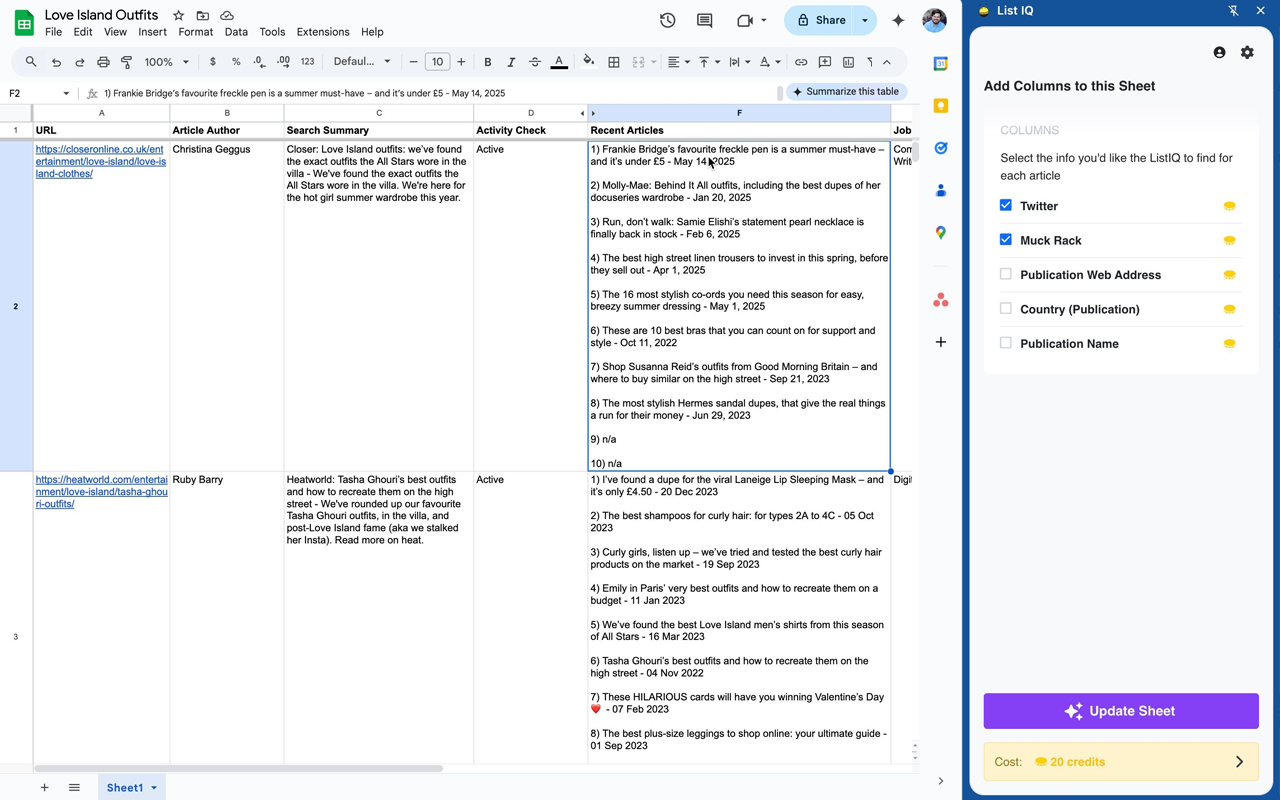Expand the font family dropdown
Viewport: 1280px width, 800px height.
pos(362,62)
